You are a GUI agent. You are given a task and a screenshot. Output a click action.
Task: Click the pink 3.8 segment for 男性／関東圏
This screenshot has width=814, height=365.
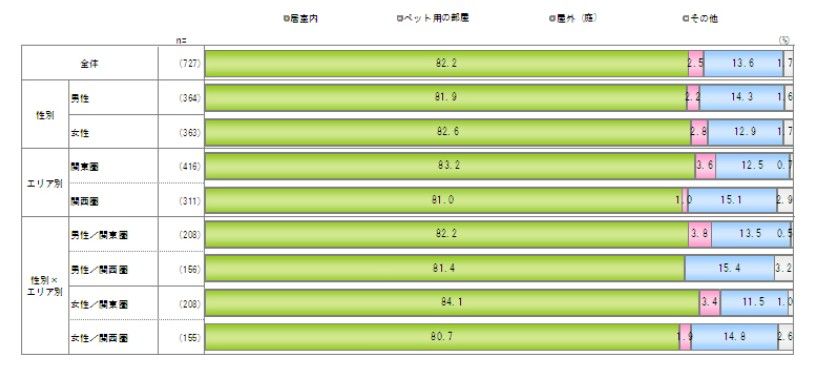(x=700, y=234)
